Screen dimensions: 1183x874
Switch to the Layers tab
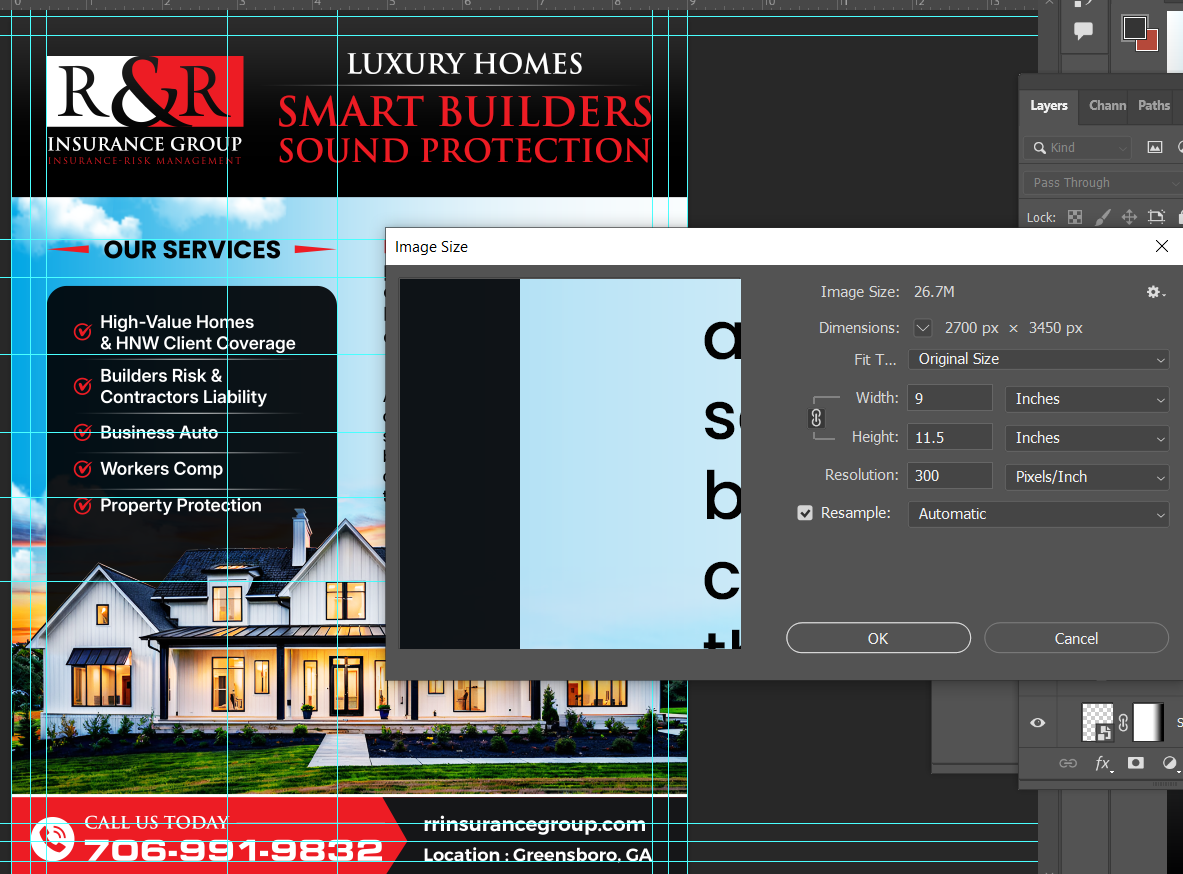(x=1049, y=106)
